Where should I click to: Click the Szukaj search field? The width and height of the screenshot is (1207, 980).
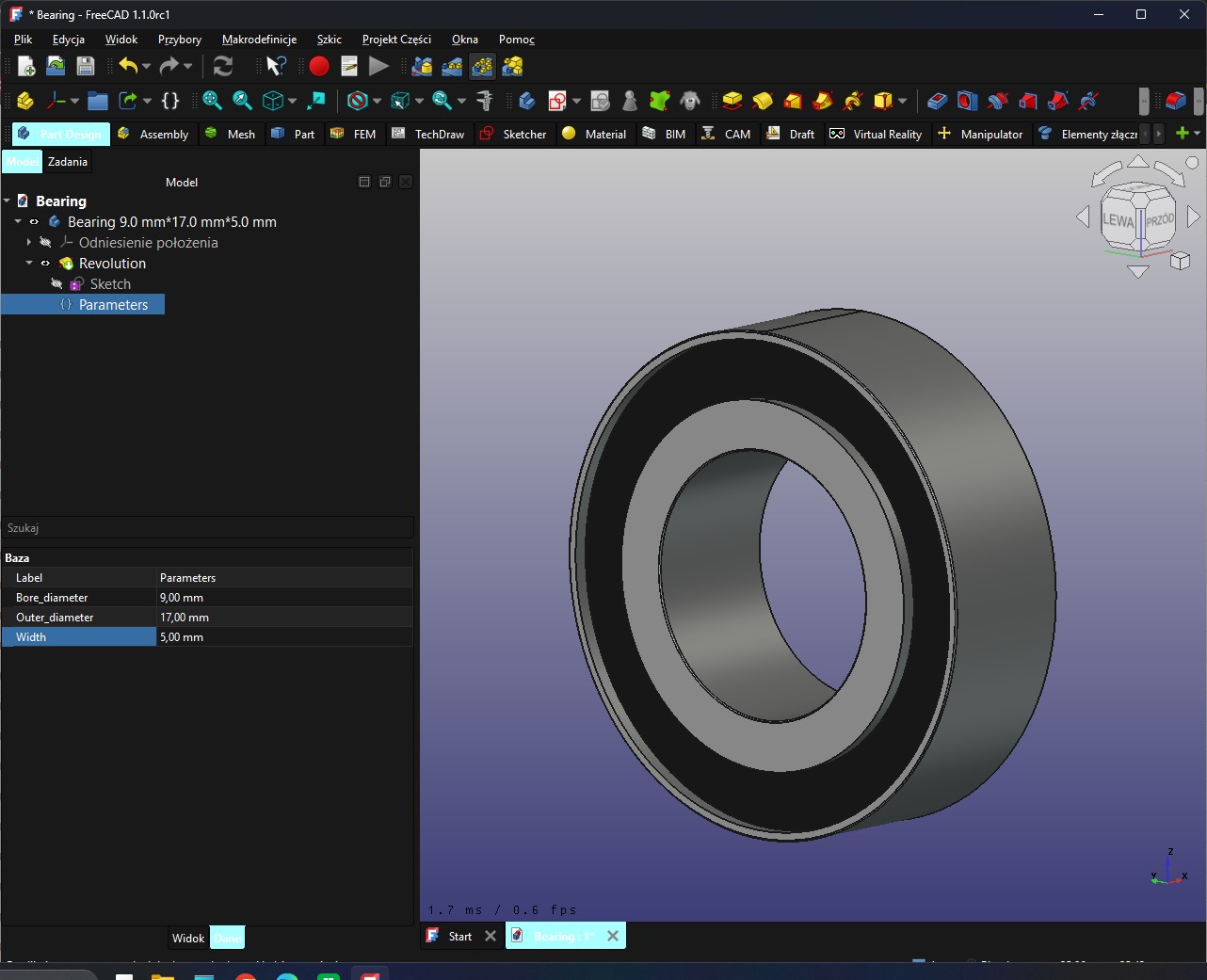click(207, 528)
